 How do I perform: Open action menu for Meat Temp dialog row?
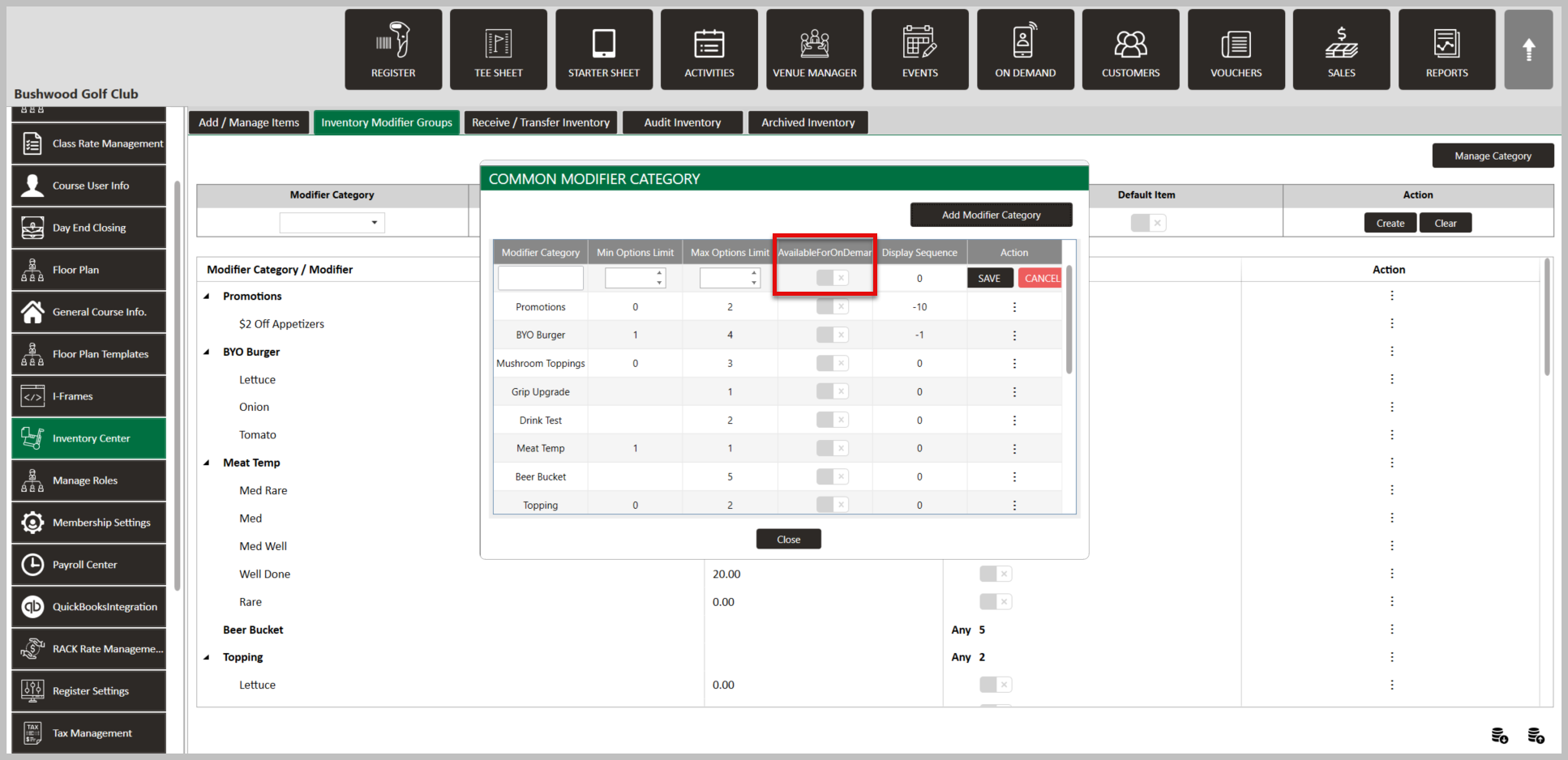pos(1014,449)
